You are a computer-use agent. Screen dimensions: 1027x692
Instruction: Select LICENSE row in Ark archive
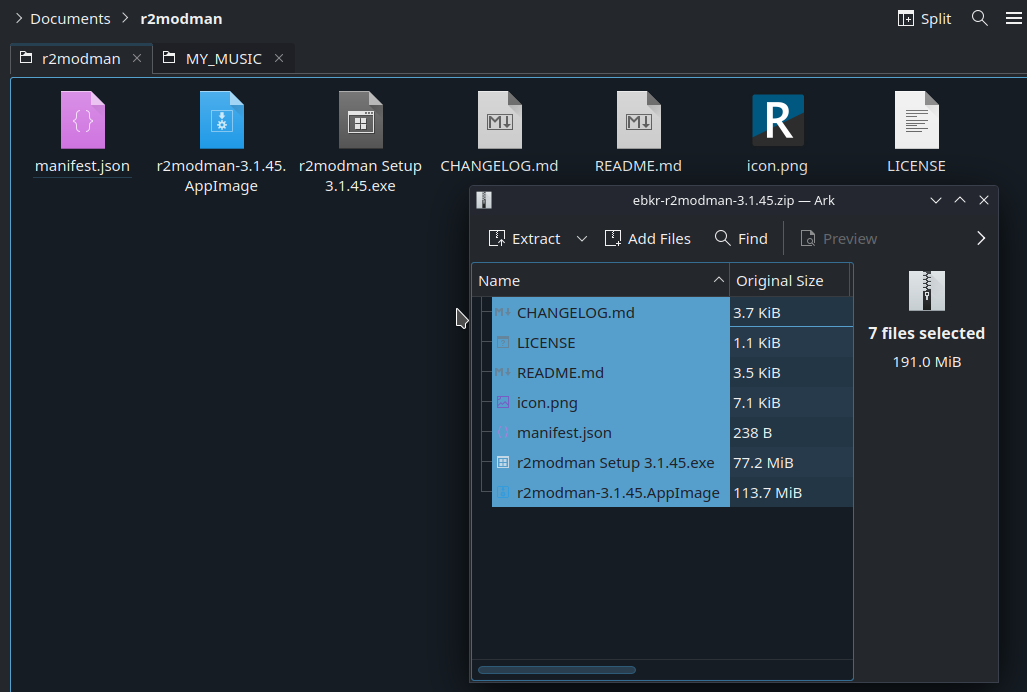610,343
